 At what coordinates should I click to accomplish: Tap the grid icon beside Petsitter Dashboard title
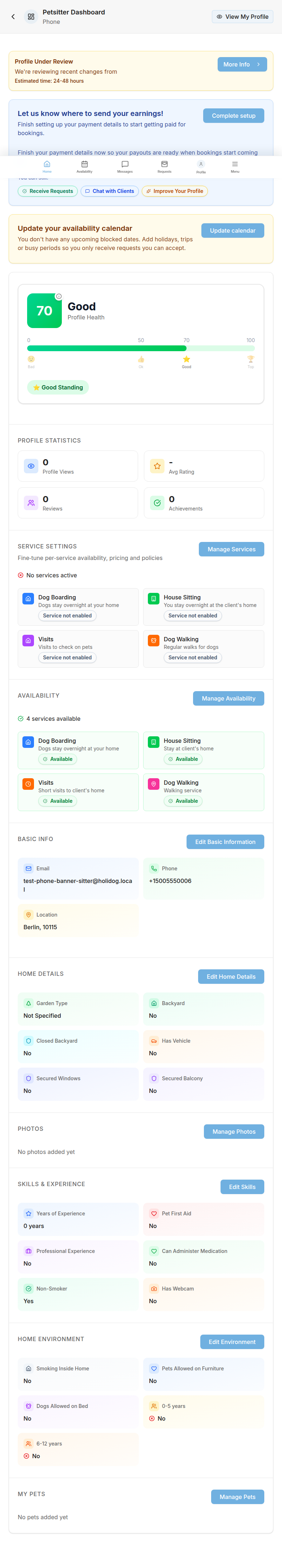(30, 16)
